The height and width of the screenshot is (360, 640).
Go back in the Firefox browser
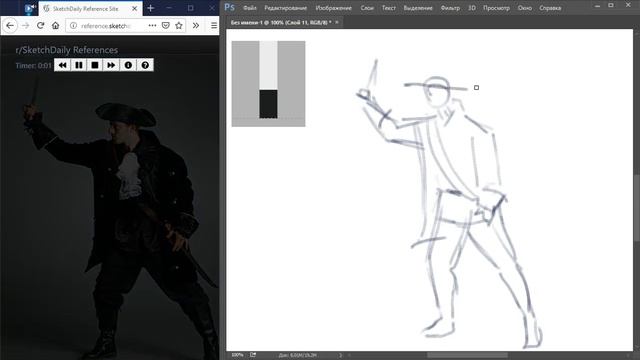tap(10, 26)
